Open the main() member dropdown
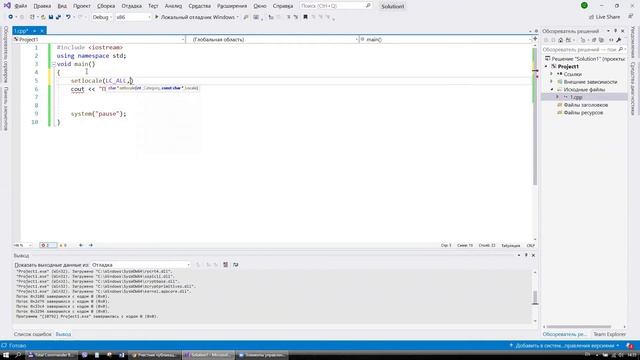The image size is (640, 360). click(x=445, y=40)
